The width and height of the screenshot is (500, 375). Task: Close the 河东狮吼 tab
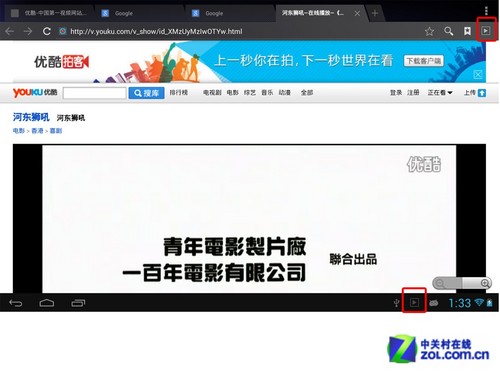coord(357,13)
